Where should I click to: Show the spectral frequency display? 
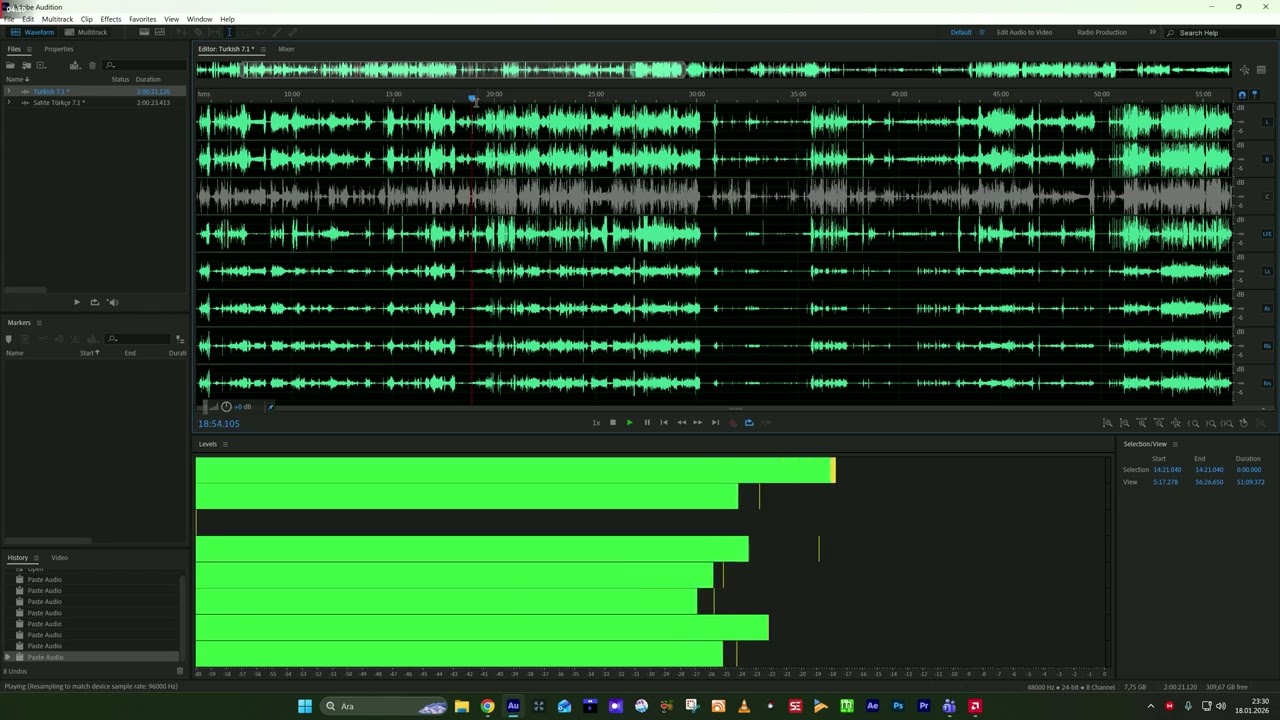coord(144,32)
